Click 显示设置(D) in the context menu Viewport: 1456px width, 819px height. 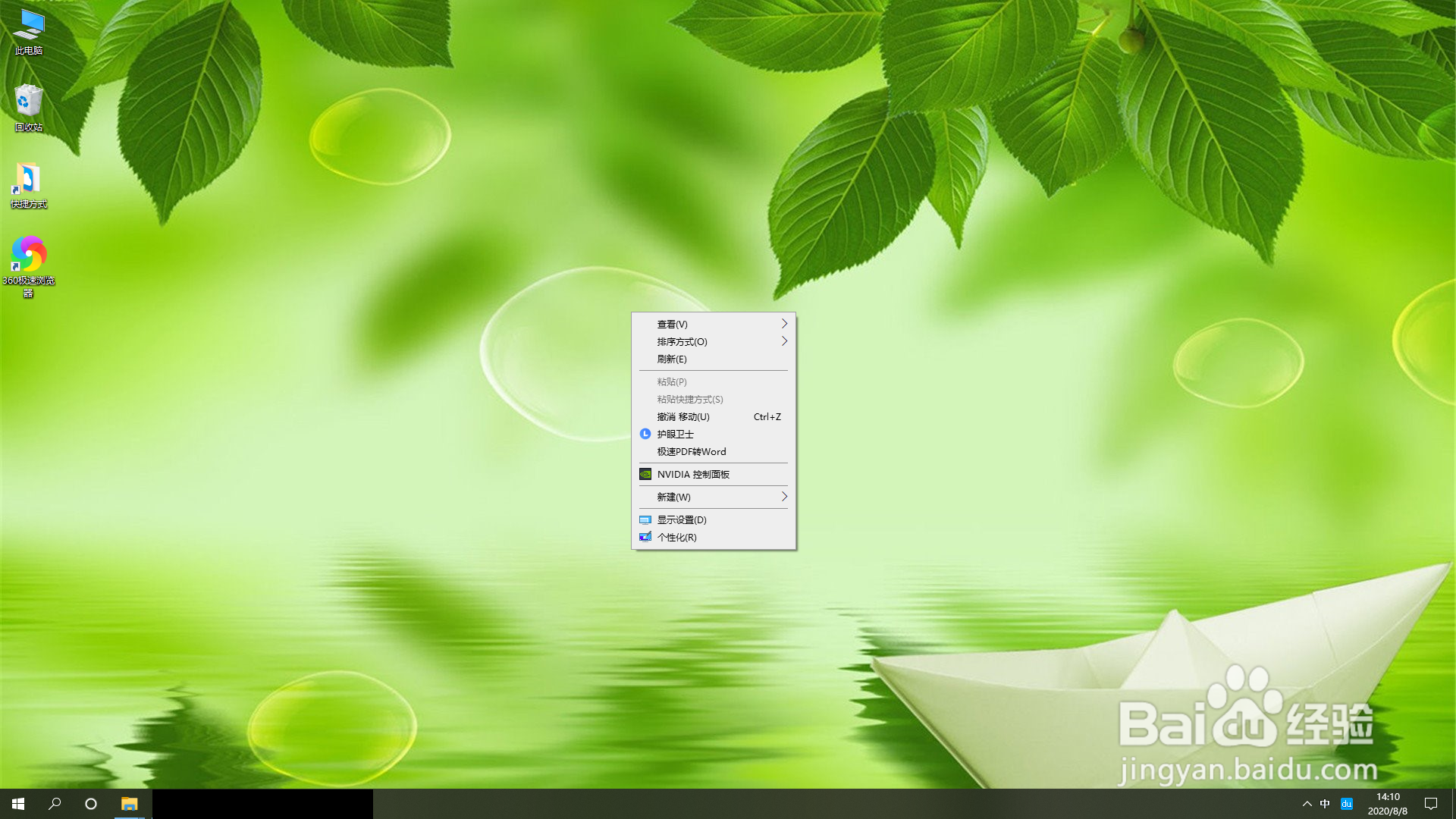682,519
